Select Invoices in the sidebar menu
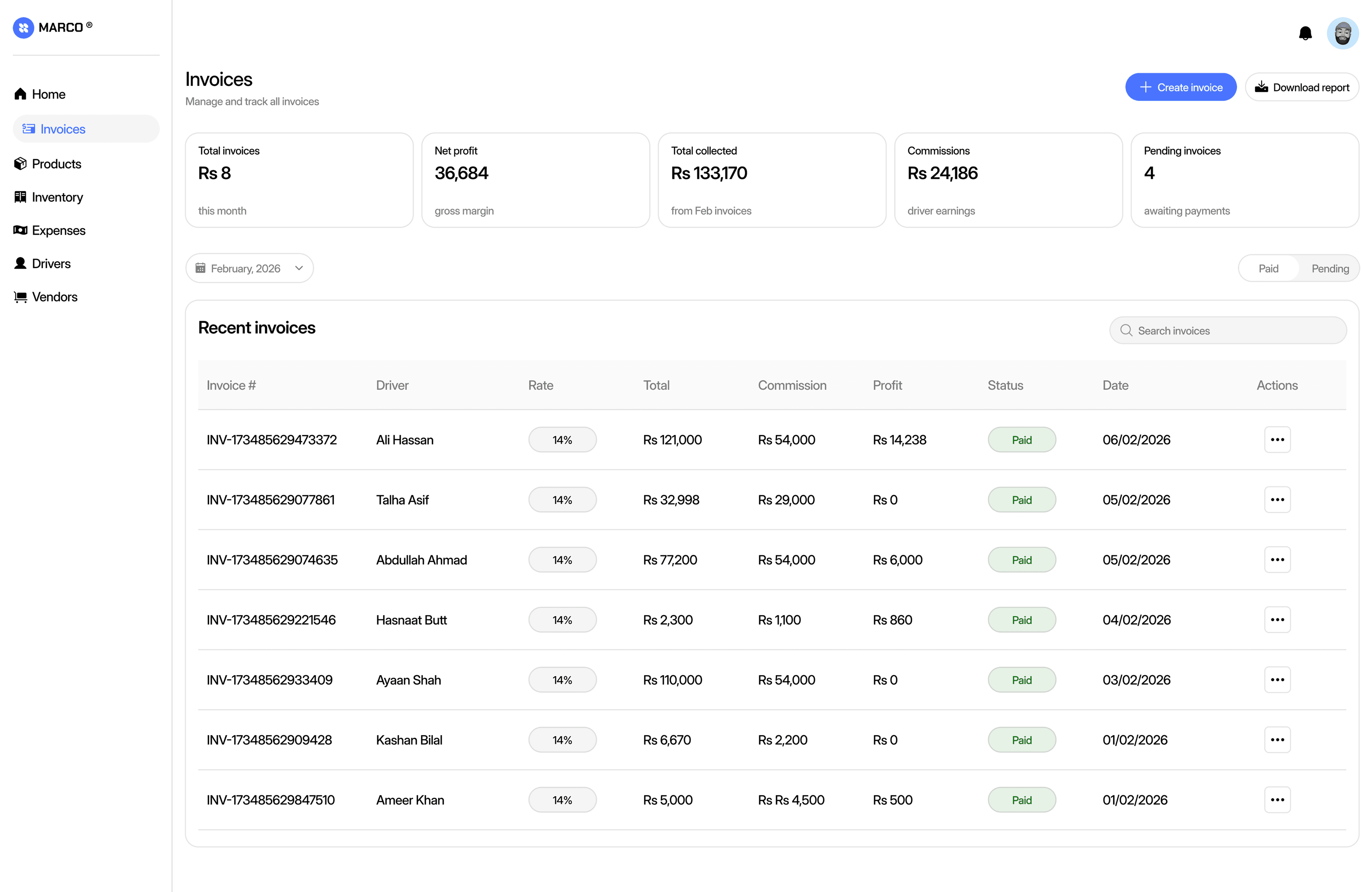The image size is (1372, 892). (62, 129)
